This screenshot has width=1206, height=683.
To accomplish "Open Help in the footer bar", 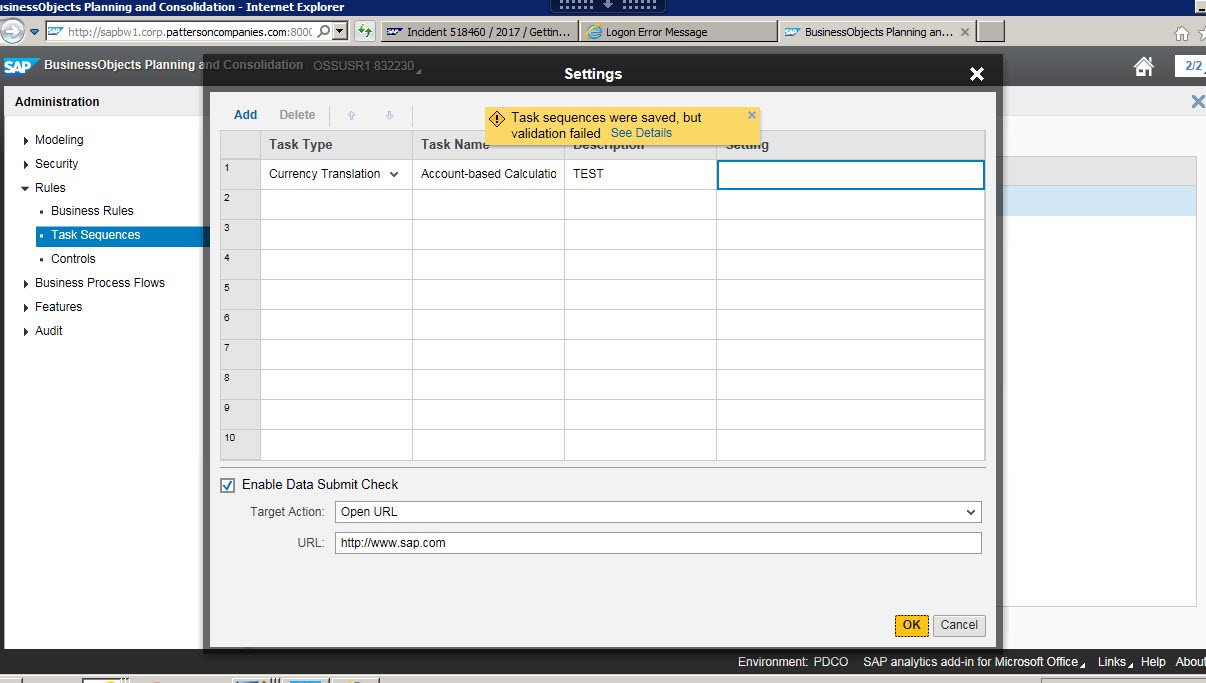I will [x=1153, y=662].
